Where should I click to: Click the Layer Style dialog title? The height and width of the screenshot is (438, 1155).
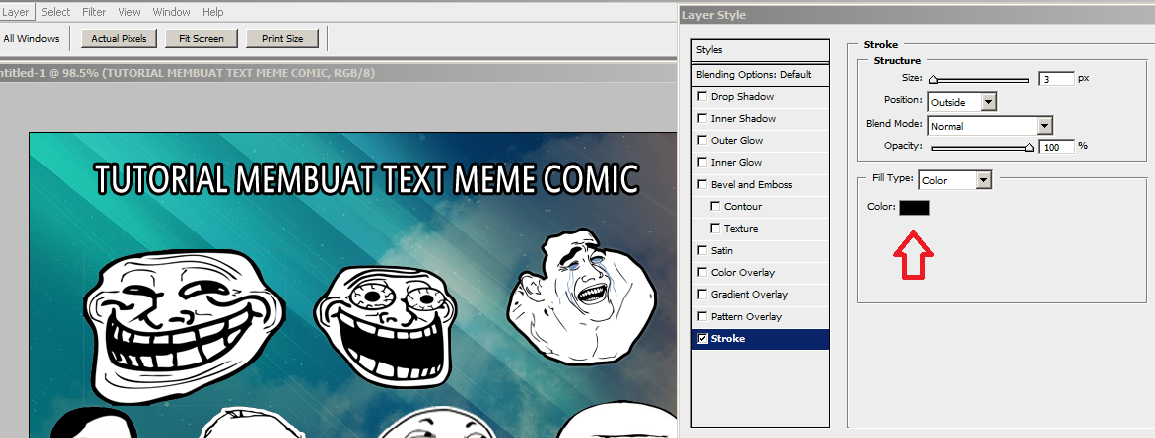point(714,15)
